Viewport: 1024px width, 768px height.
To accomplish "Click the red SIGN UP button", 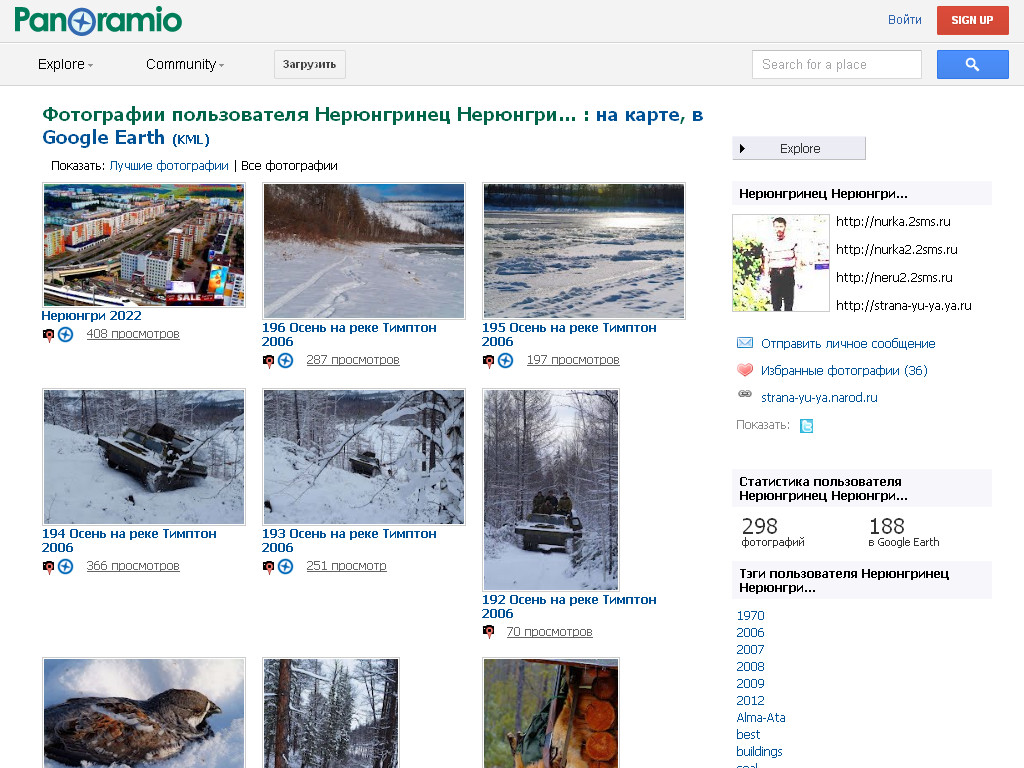I will click(x=972, y=20).
